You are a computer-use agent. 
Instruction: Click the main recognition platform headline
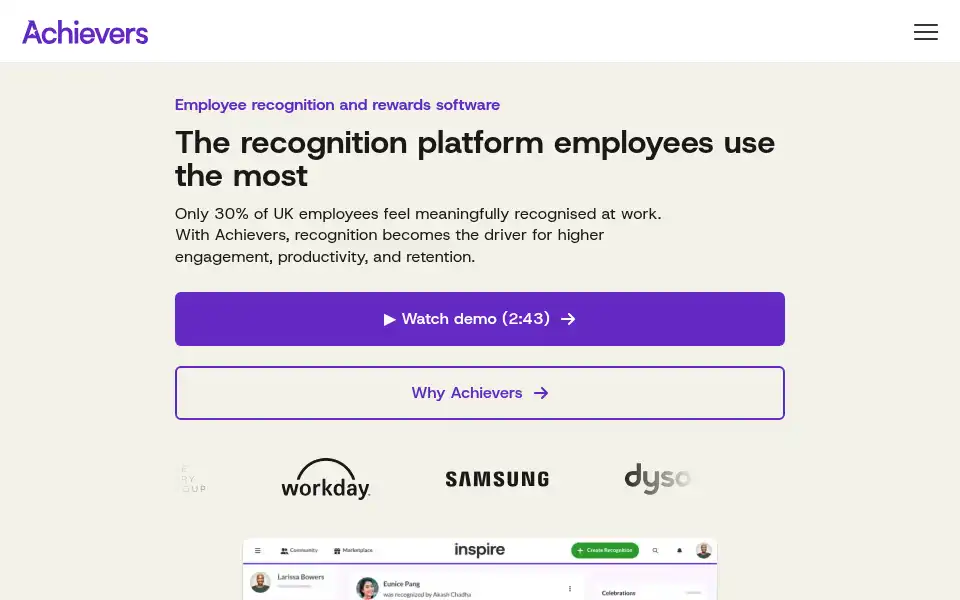tap(475, 159)
